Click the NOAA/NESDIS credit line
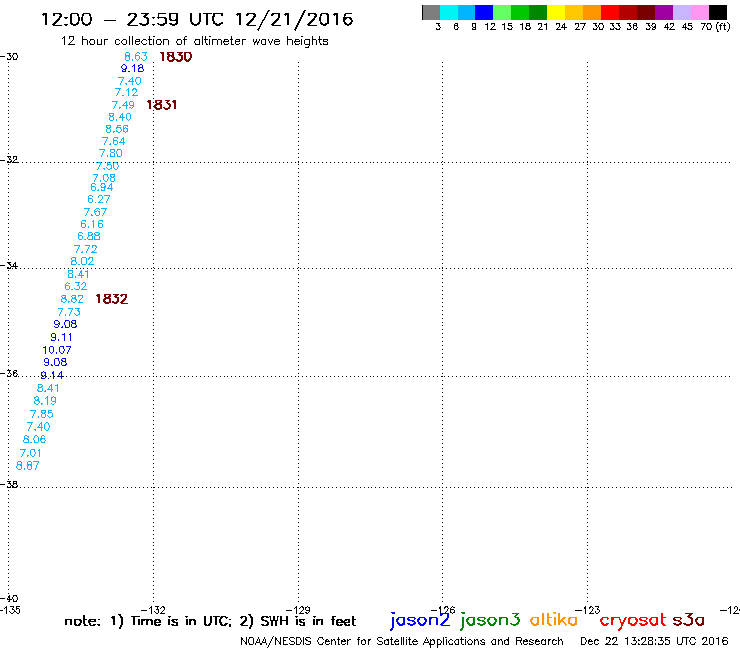740x650 pixels. (402, 641)
